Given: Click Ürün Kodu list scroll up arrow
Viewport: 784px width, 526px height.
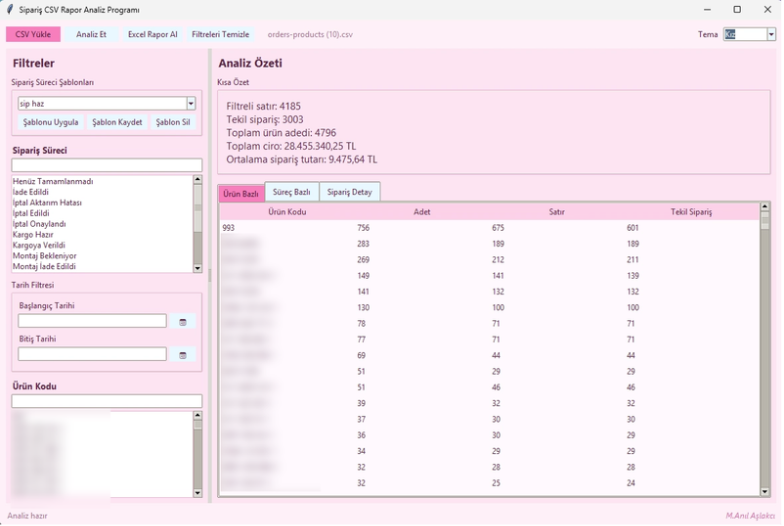Looking at the screenshot, I should click(198, 416).
